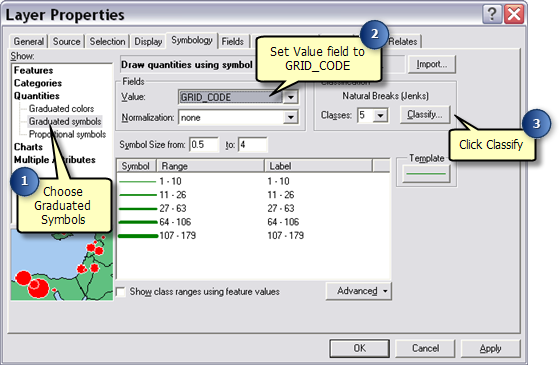
Task: Click the line symbol for 27 - 63
Action: pos(138,209)
